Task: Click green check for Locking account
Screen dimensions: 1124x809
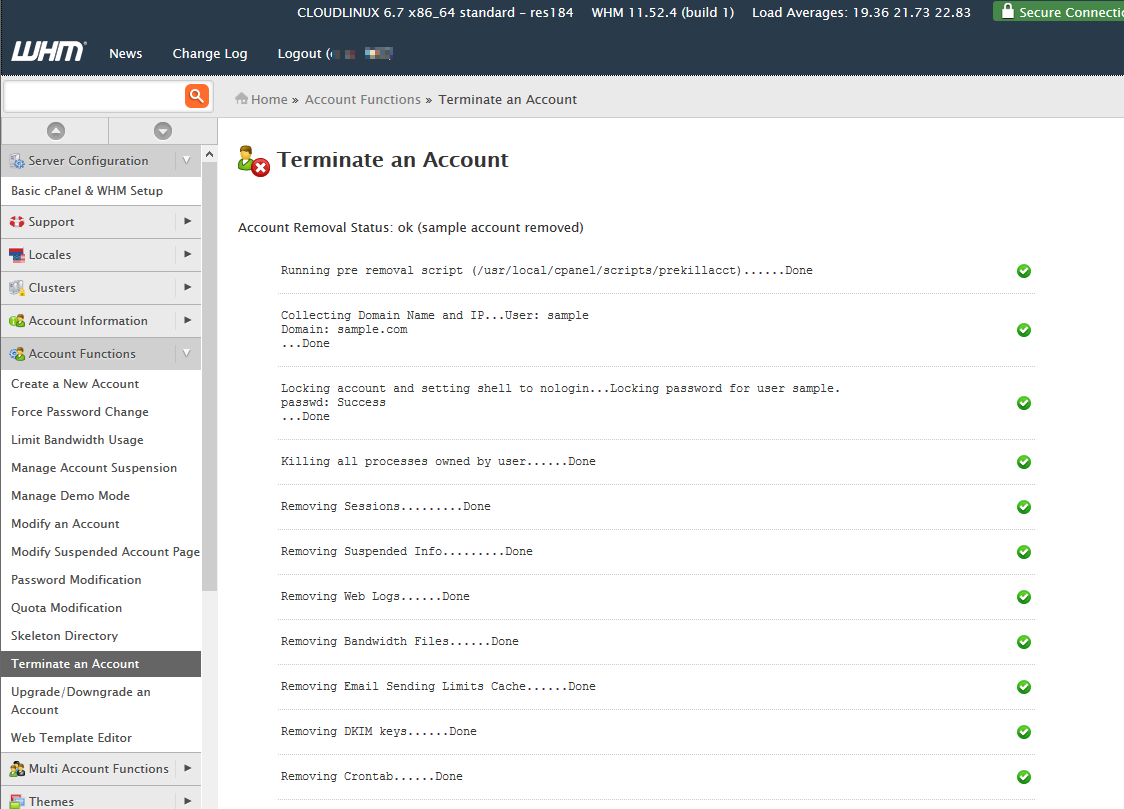Action: (x=1024, y=403)
